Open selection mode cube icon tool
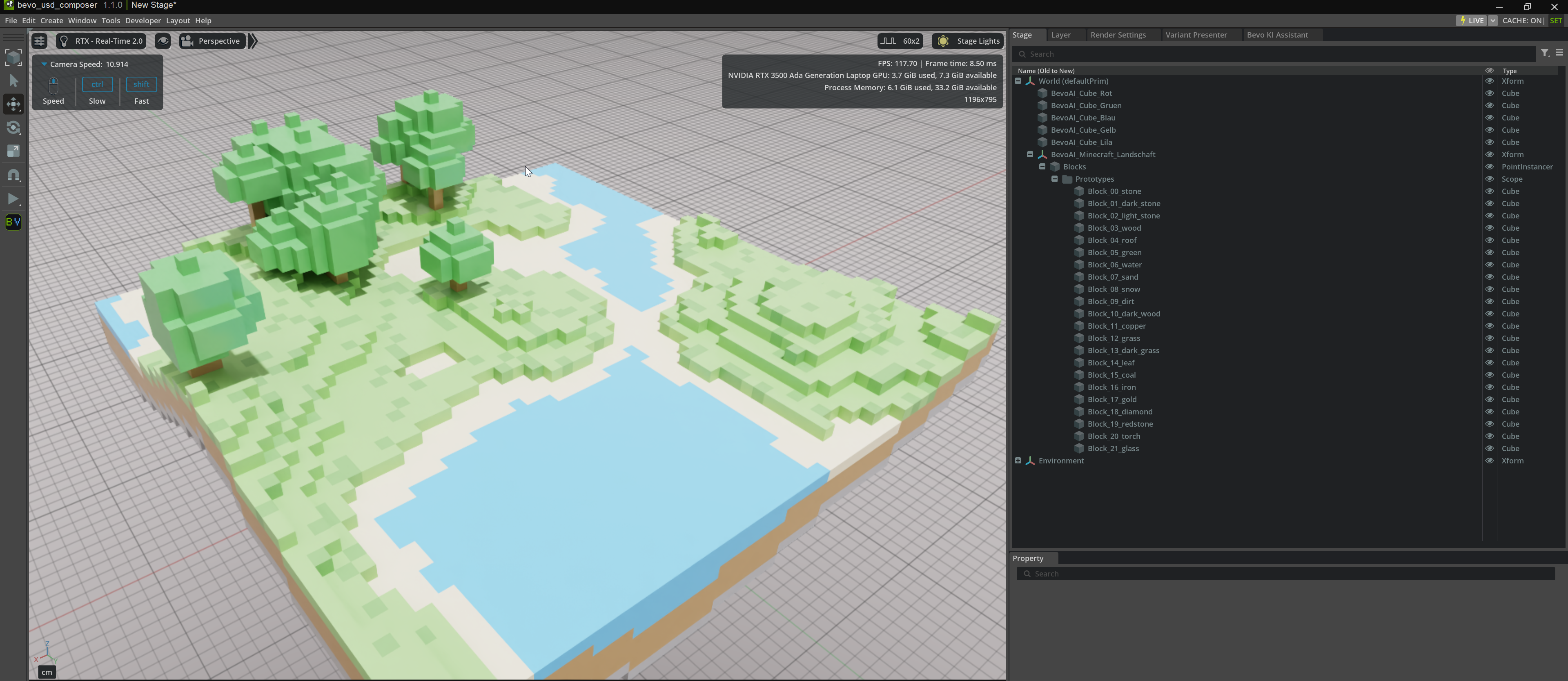Image resolution: width=1568 pixels, height=681 pixels. 13,58
